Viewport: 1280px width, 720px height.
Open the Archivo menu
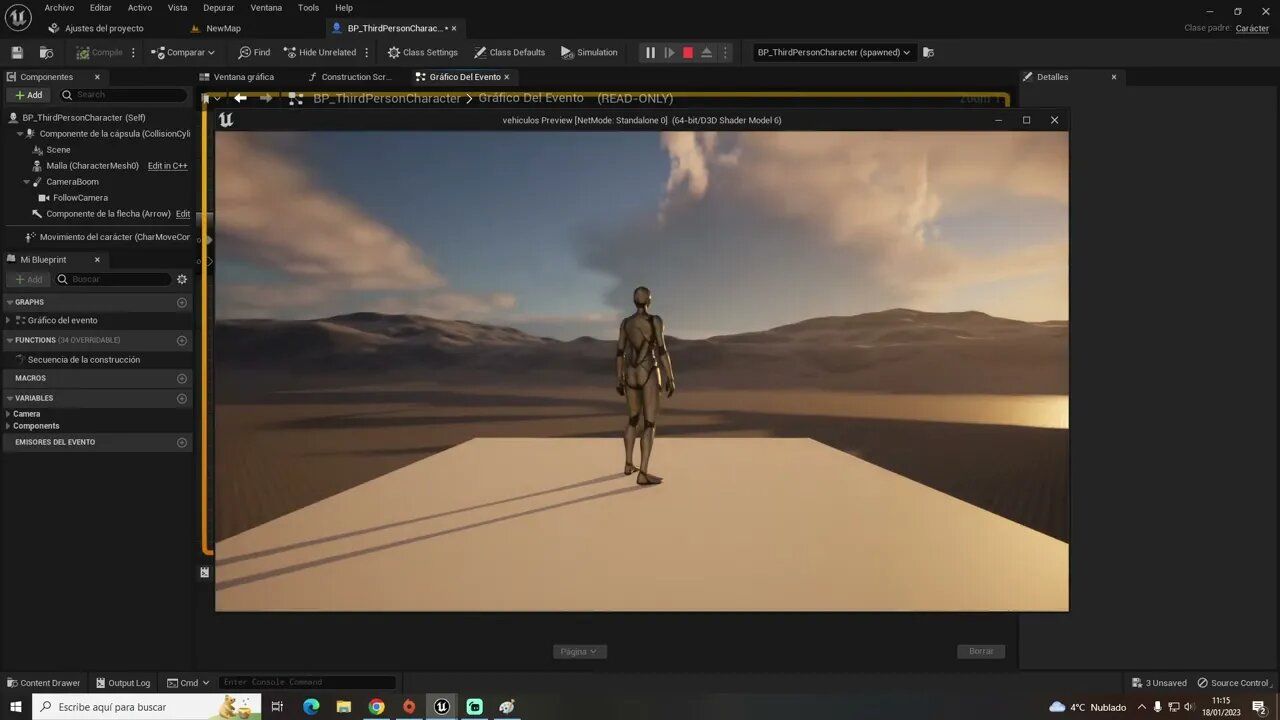59,7
